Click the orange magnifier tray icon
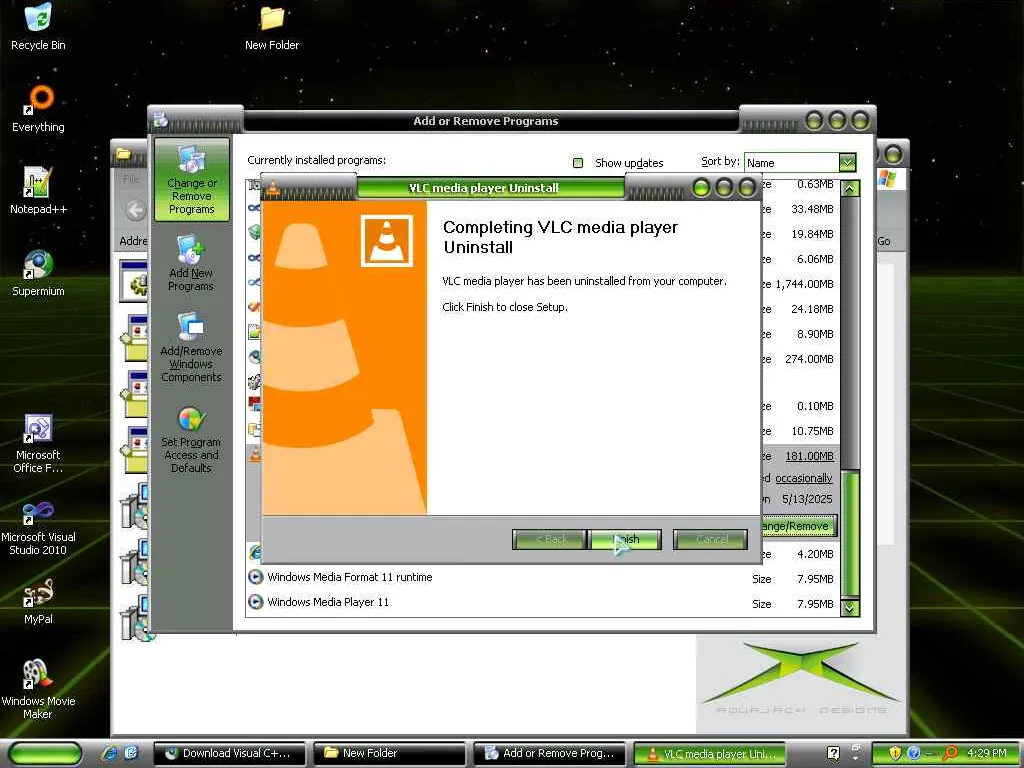The width and height of the screenshot is (1024, 768). coord(950,753)
